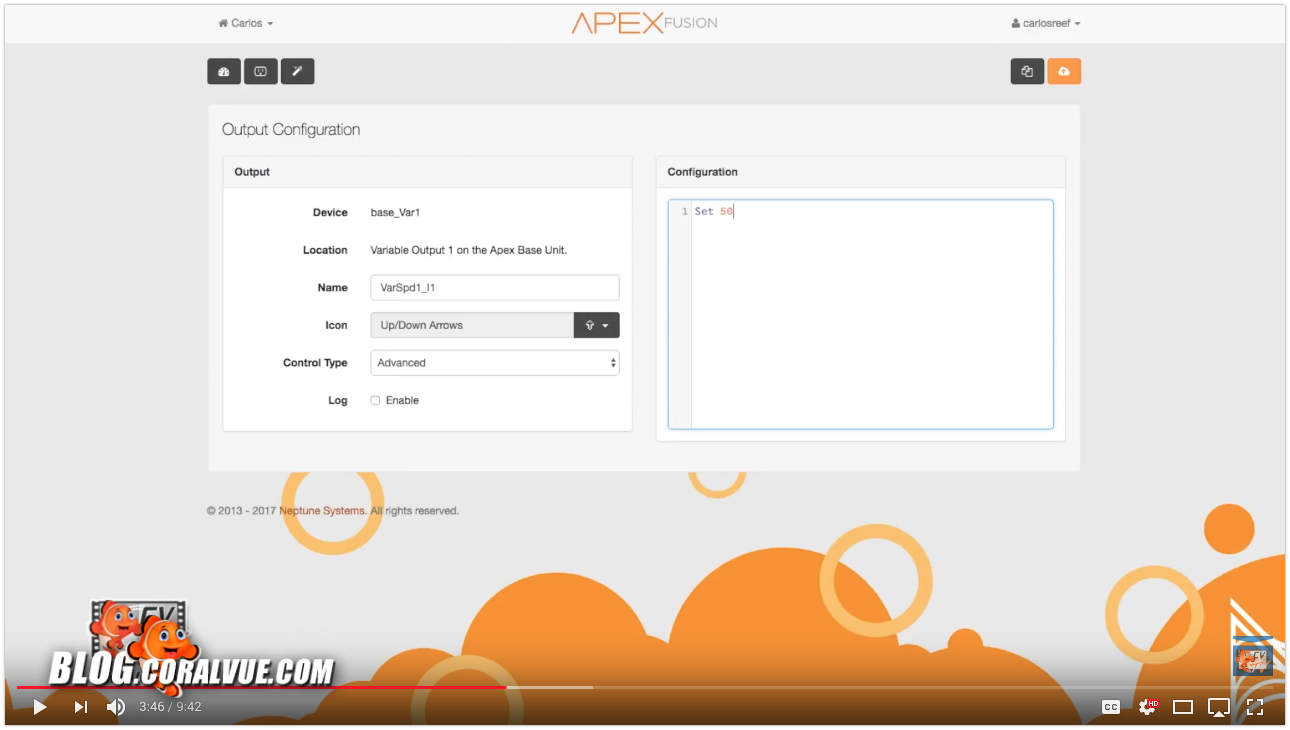Play the video
Screen dimensions: 1290x730
40,707
